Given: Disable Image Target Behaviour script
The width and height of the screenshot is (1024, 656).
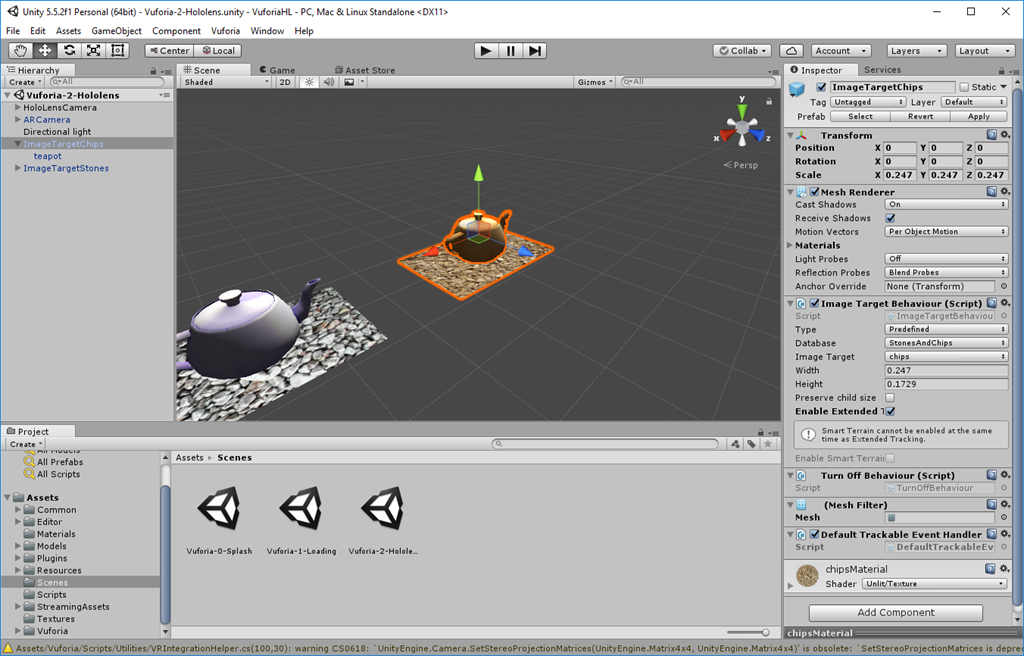Looking at the screenshot, I should point(814,303).
